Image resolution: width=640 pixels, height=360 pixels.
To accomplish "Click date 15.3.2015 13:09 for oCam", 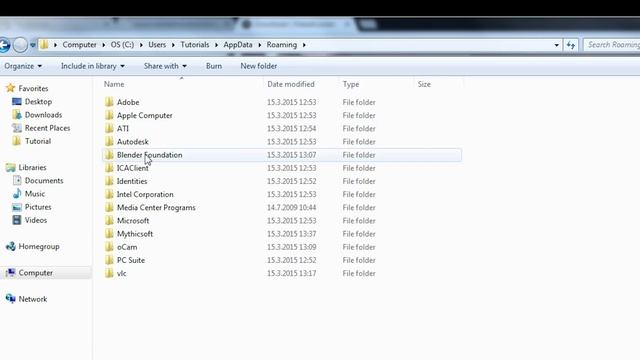I will click(x=291, y=247).
